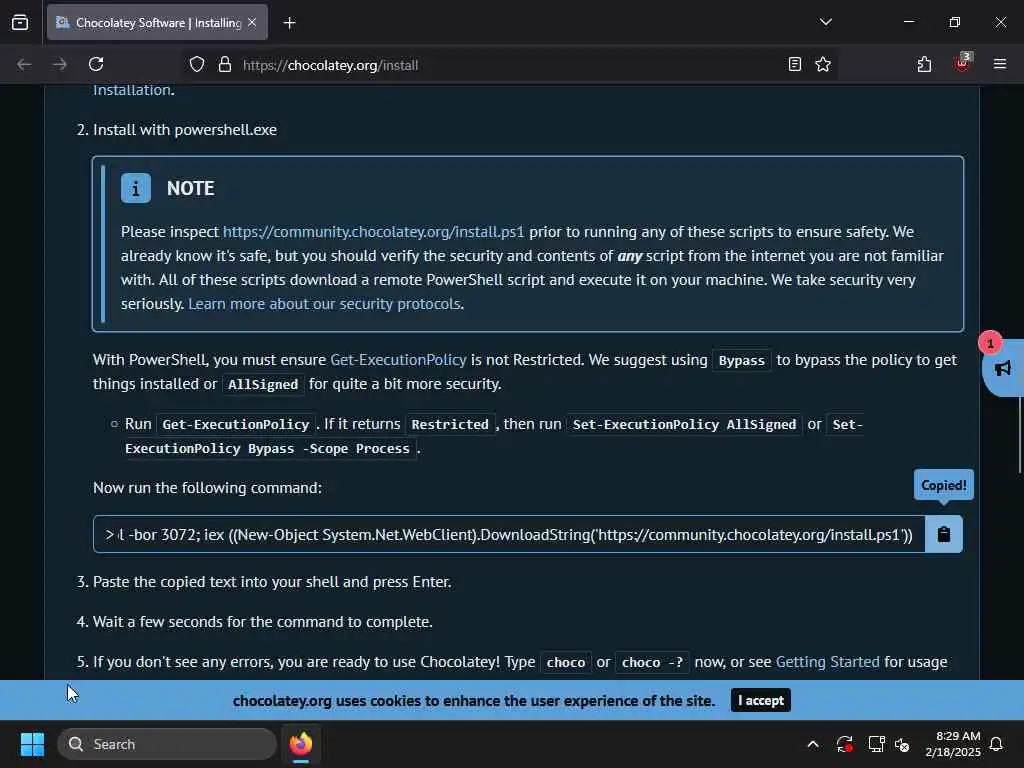The height and width of the screenshot is (768, 1024).
Task: Open the Installation link at top
Action: [131, 90]
